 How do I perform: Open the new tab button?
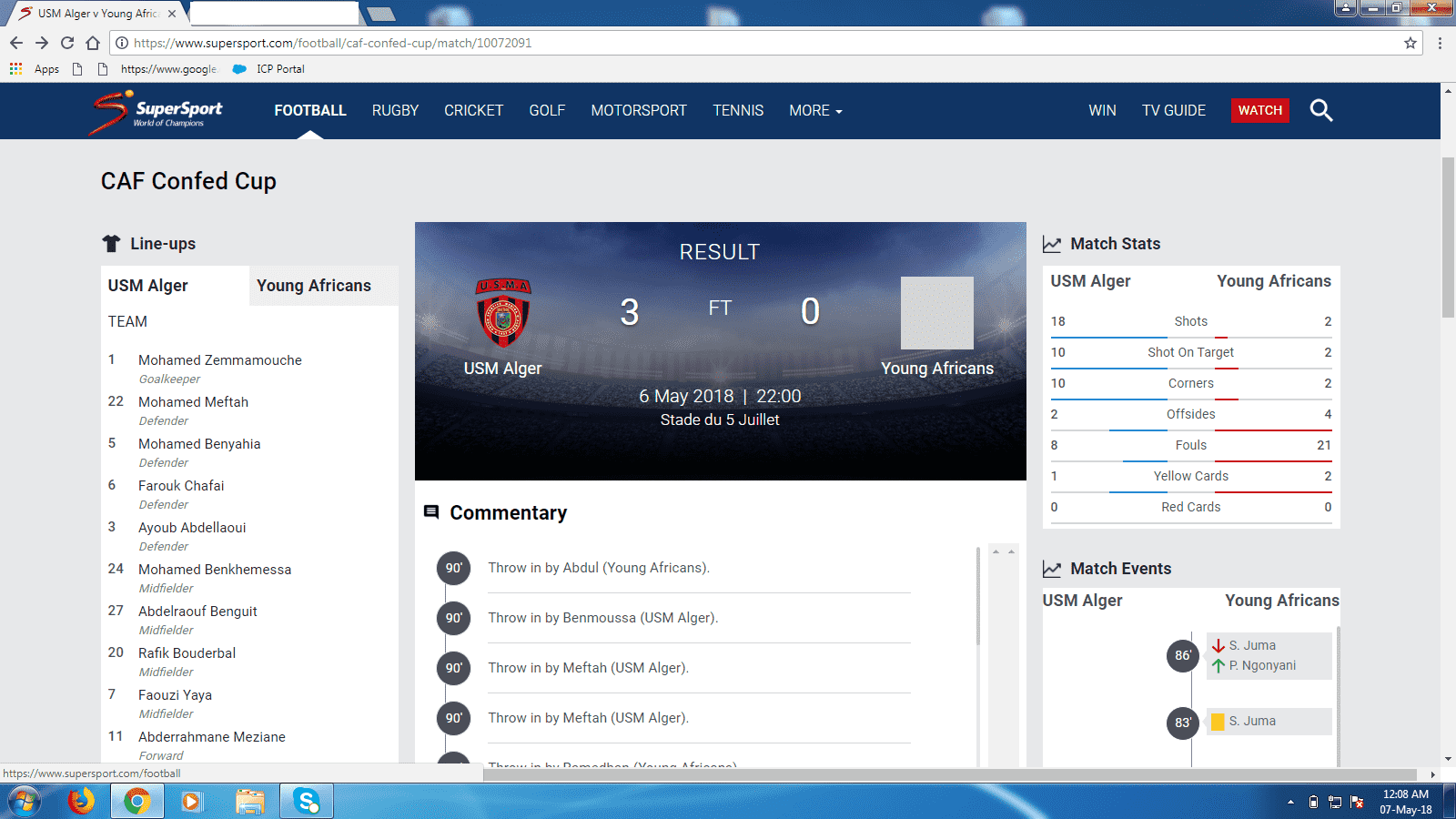[380, 14]
